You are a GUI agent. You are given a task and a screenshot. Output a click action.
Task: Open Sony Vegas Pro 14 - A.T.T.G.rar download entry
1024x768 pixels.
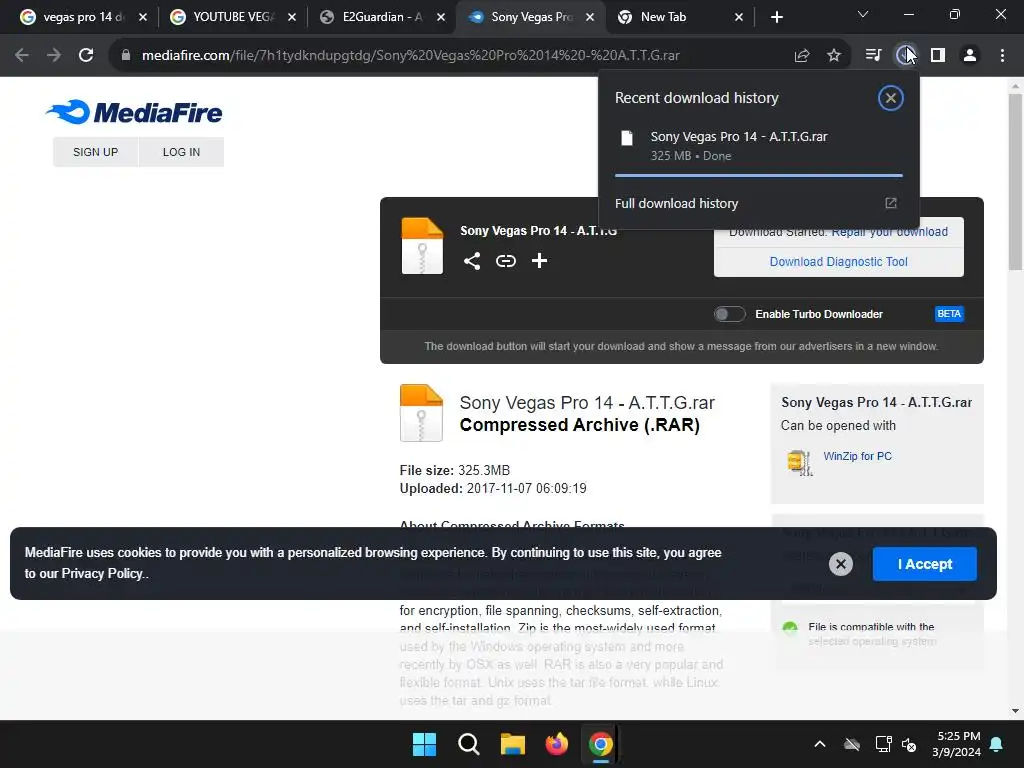pos(759,146)
